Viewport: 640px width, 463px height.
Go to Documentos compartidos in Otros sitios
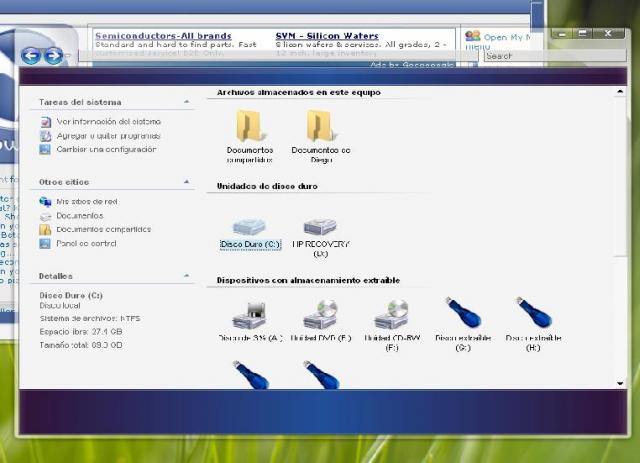[104, 229]
